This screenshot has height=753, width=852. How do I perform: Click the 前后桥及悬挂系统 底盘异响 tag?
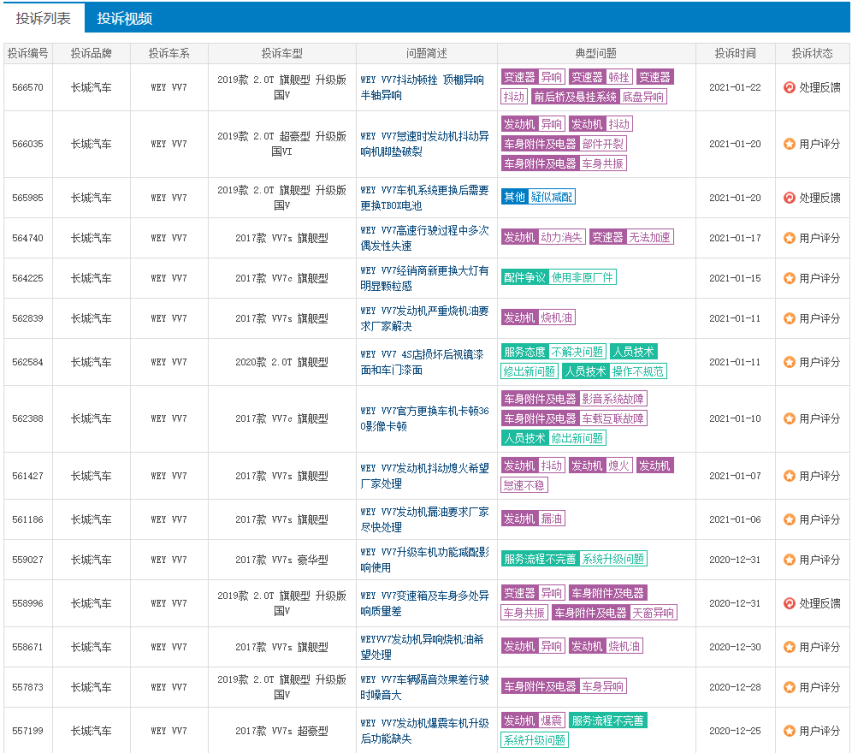(599, 97)
